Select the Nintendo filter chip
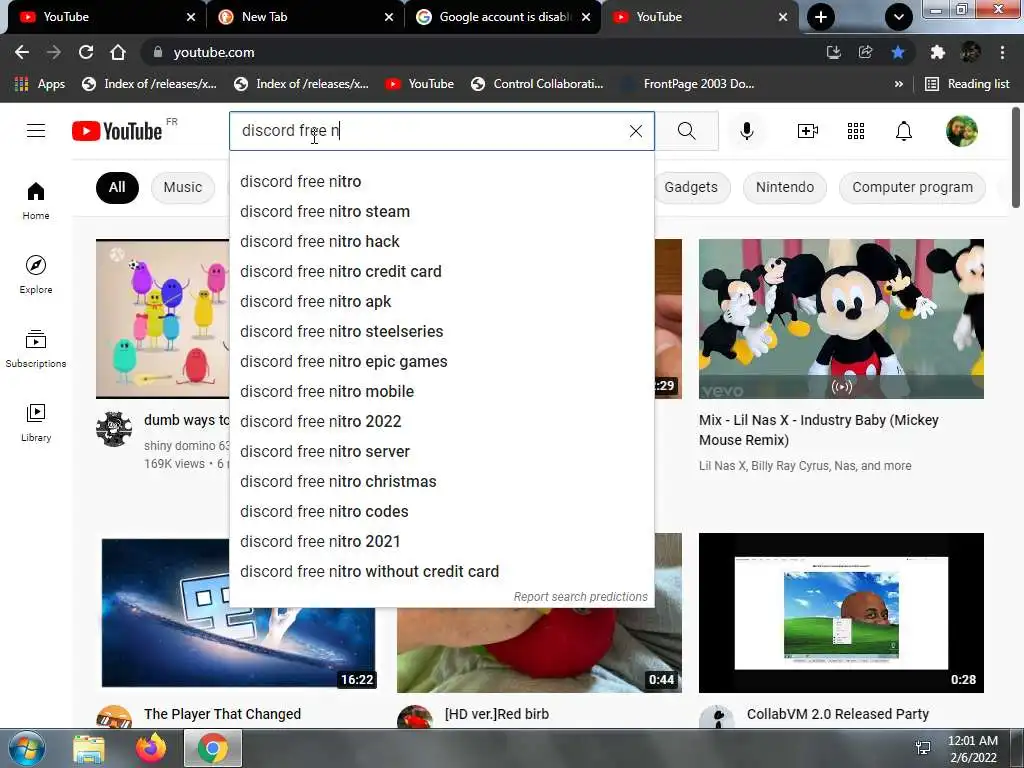 785,187
